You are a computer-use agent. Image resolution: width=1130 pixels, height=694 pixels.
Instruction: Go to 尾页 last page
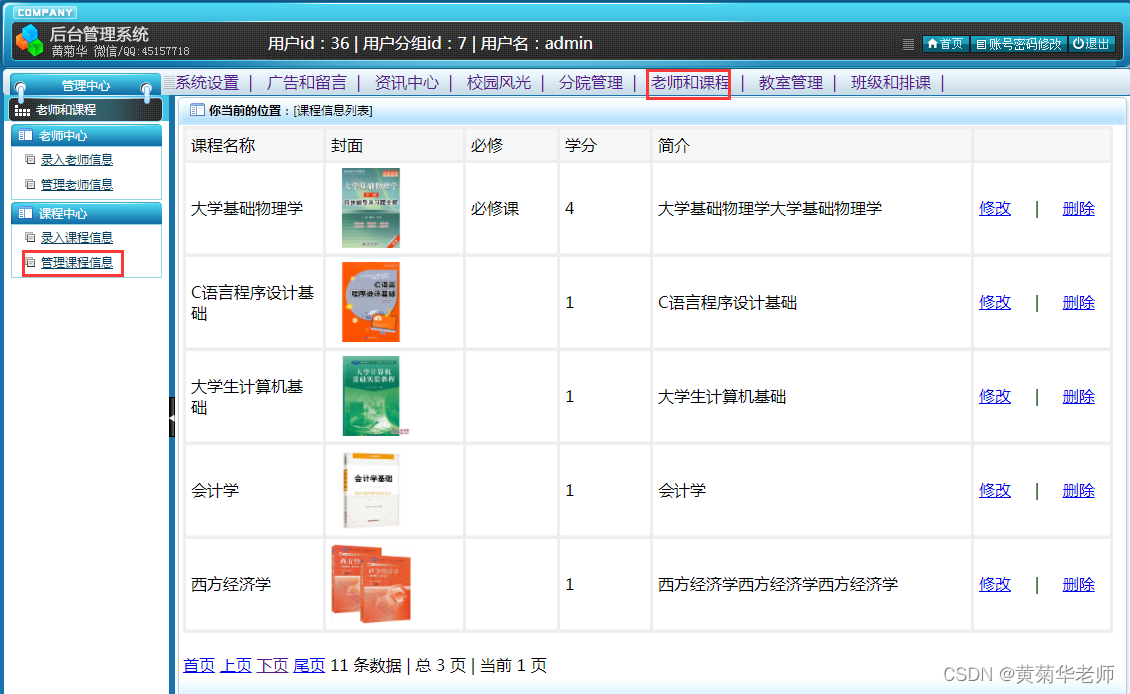click(x=309, y=665)
